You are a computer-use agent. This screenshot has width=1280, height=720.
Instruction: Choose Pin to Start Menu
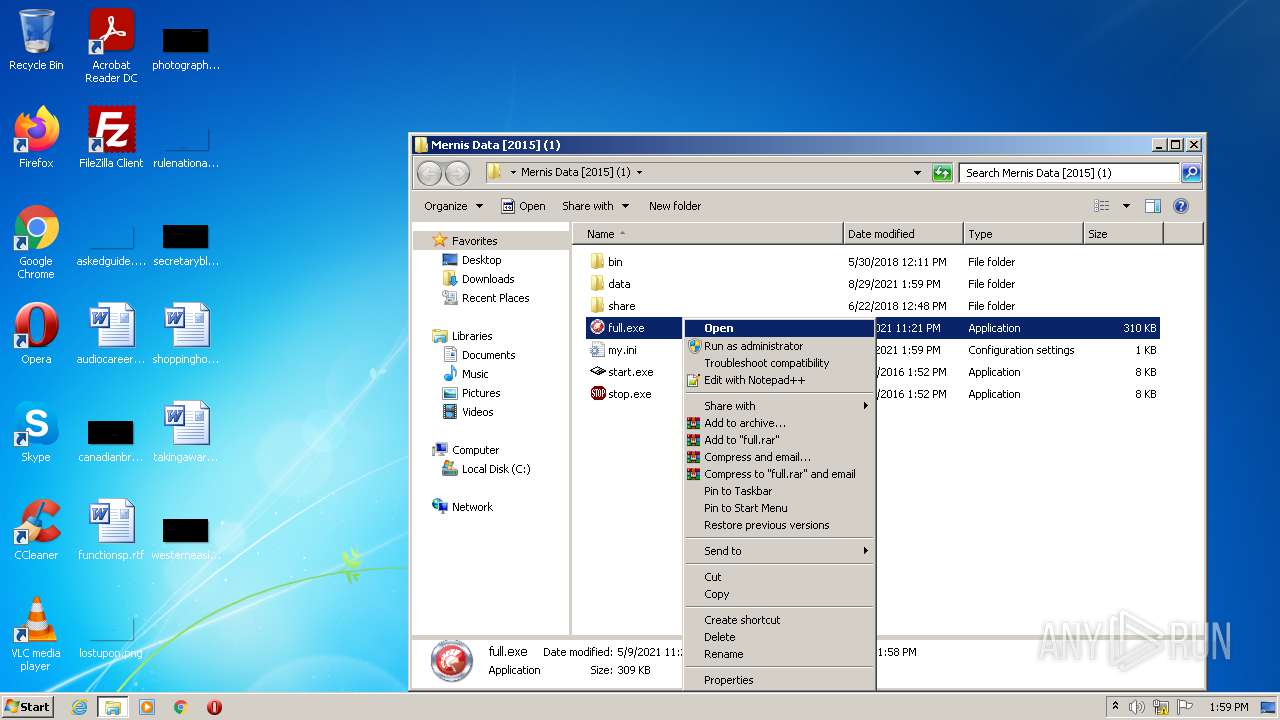click(x=779, y=508)
